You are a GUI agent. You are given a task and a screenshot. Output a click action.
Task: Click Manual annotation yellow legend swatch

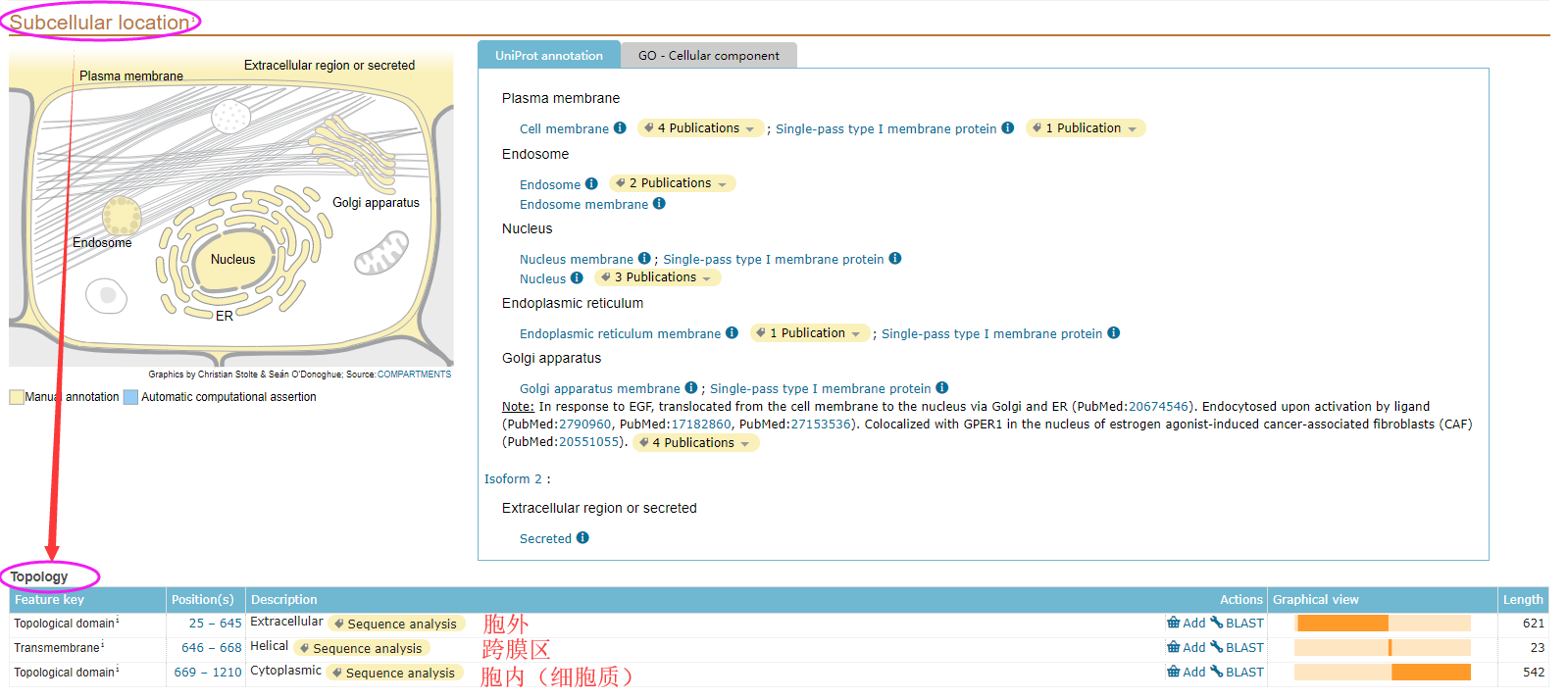(x=17, y=397)
